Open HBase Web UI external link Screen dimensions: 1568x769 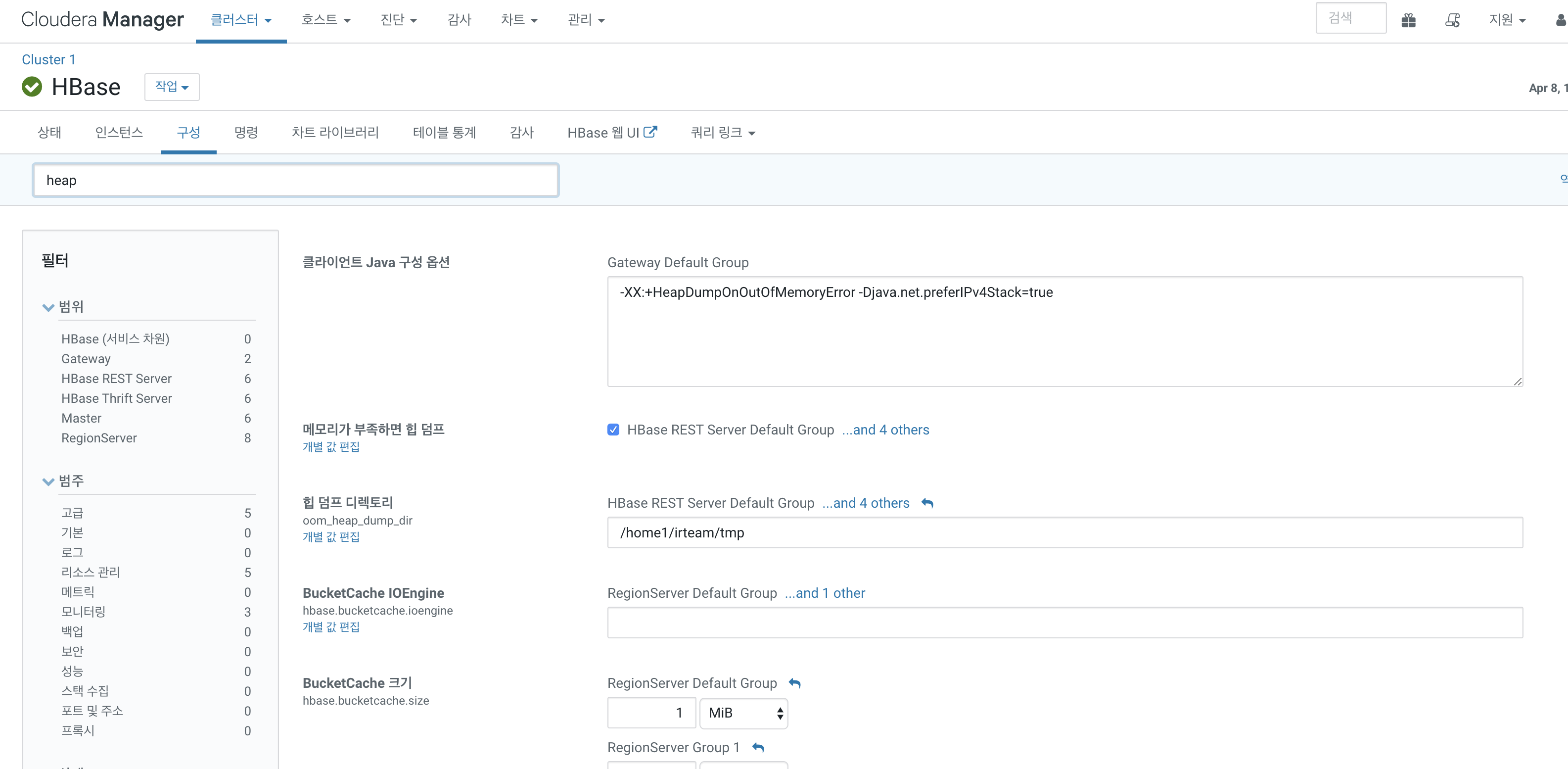click(x=612, y=133)
